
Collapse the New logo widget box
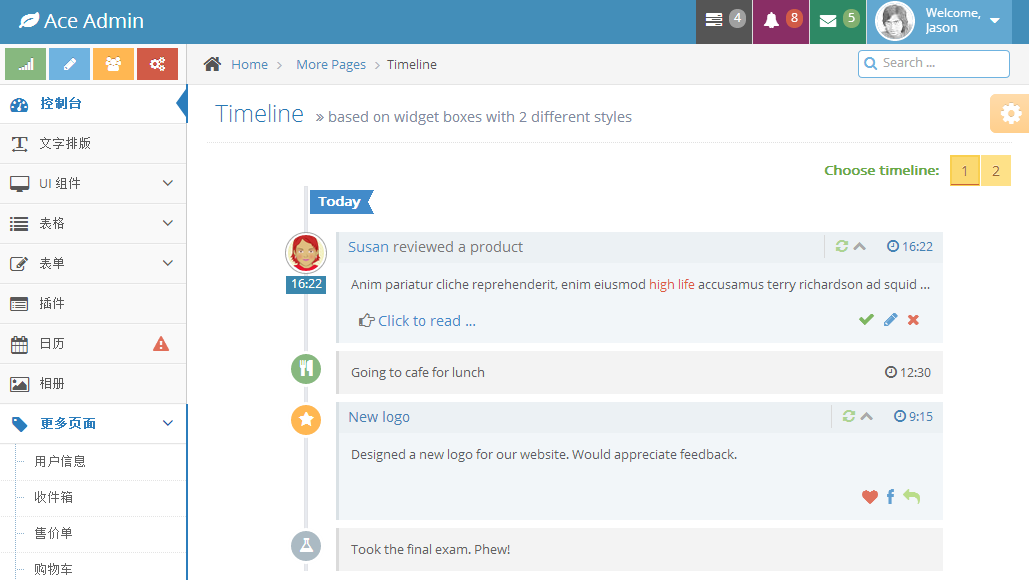click(867, 417)
